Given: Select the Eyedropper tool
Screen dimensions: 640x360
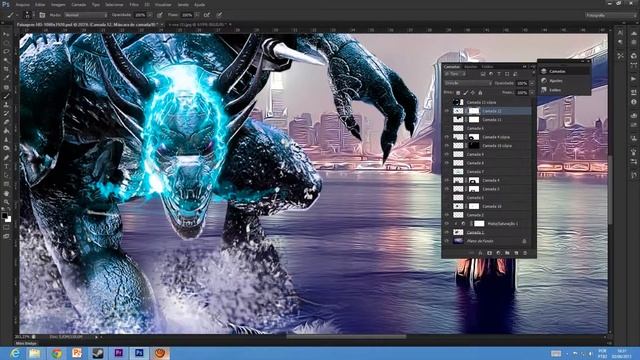Looking at the screenshot, I should (6, 78).
